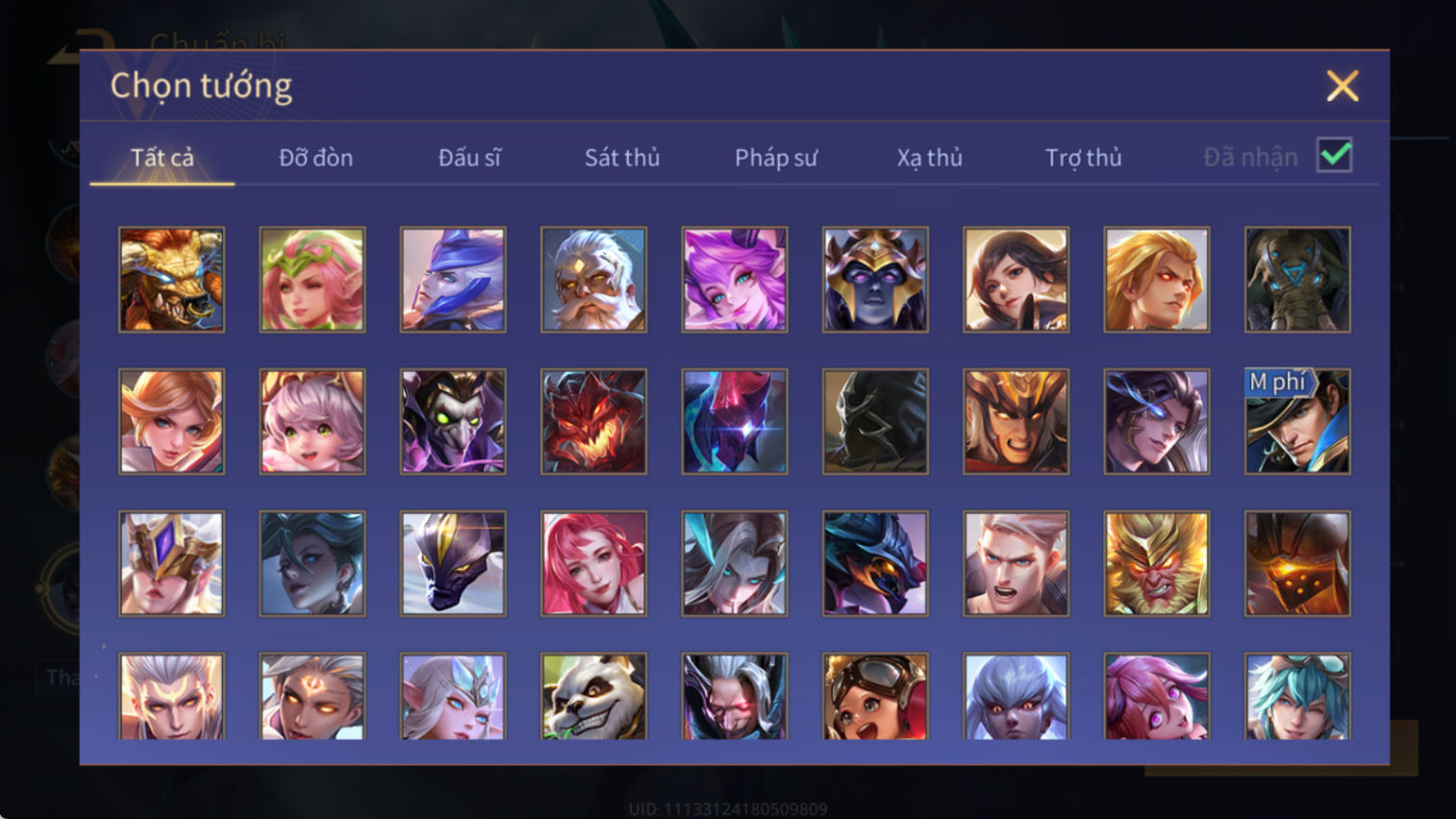Close the "Chọn tướng" dialog

[x=1343, y=86]
